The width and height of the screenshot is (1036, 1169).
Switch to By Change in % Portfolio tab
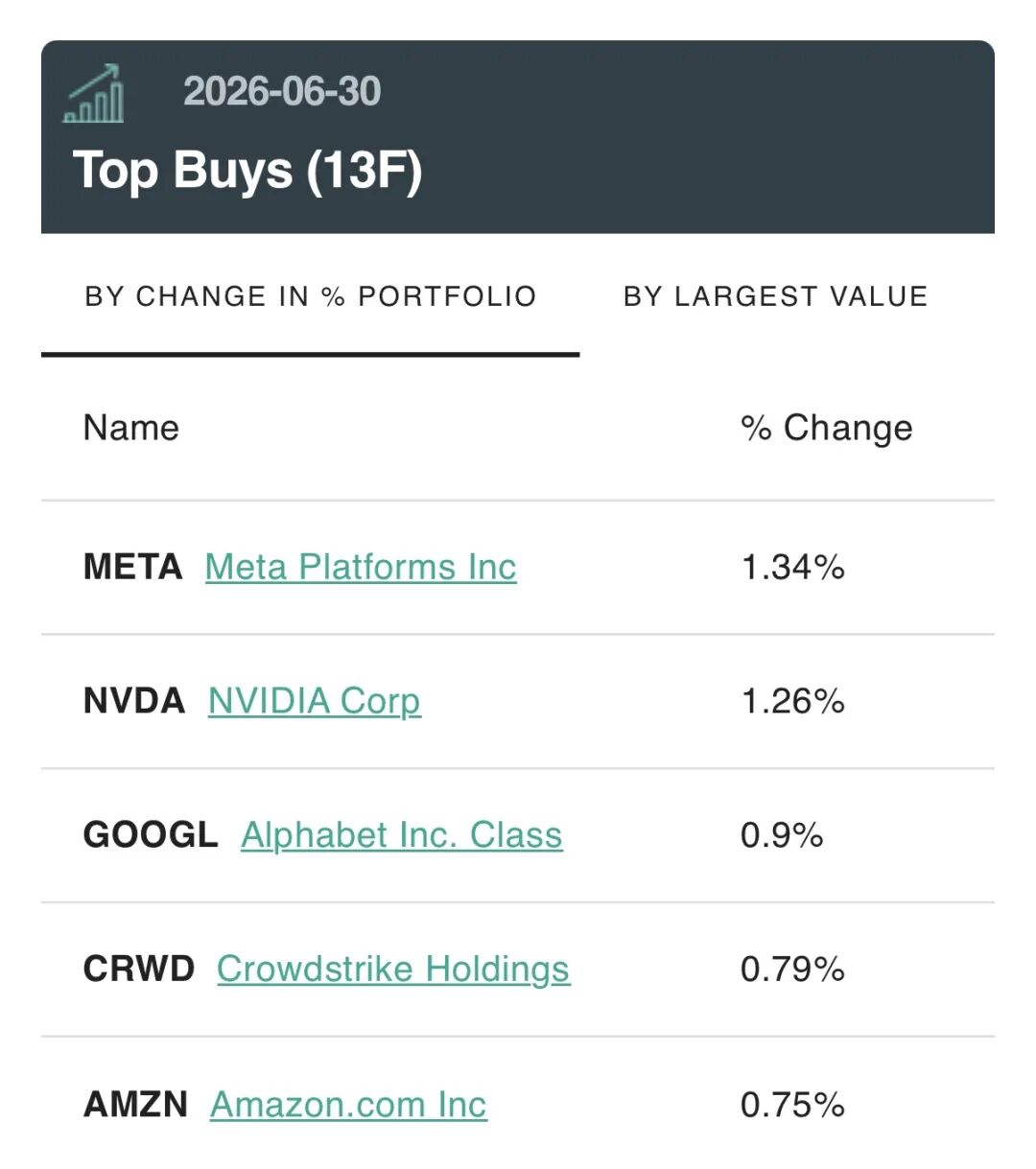[x=310, y=296]
